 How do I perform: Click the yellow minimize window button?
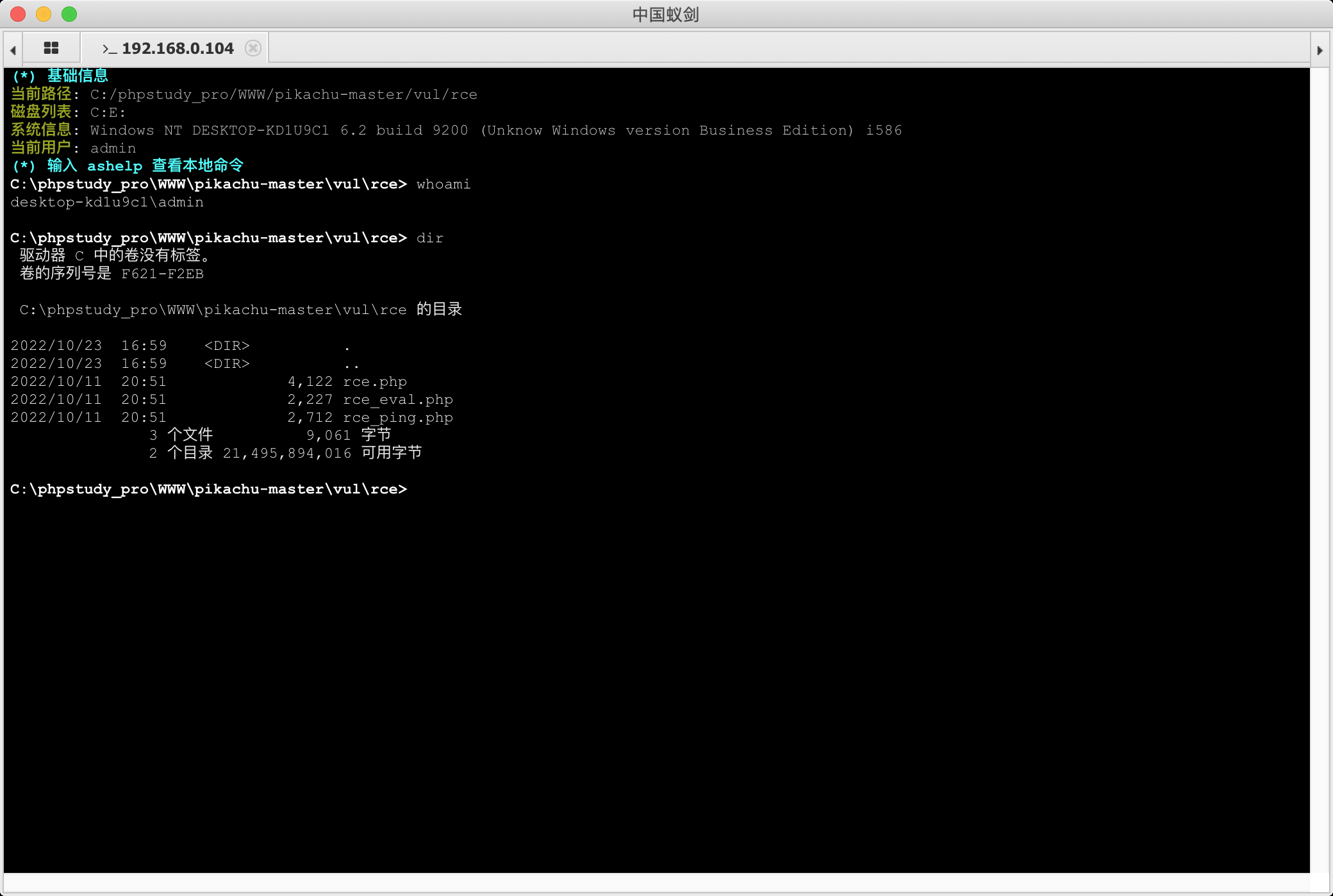(44, 13)
